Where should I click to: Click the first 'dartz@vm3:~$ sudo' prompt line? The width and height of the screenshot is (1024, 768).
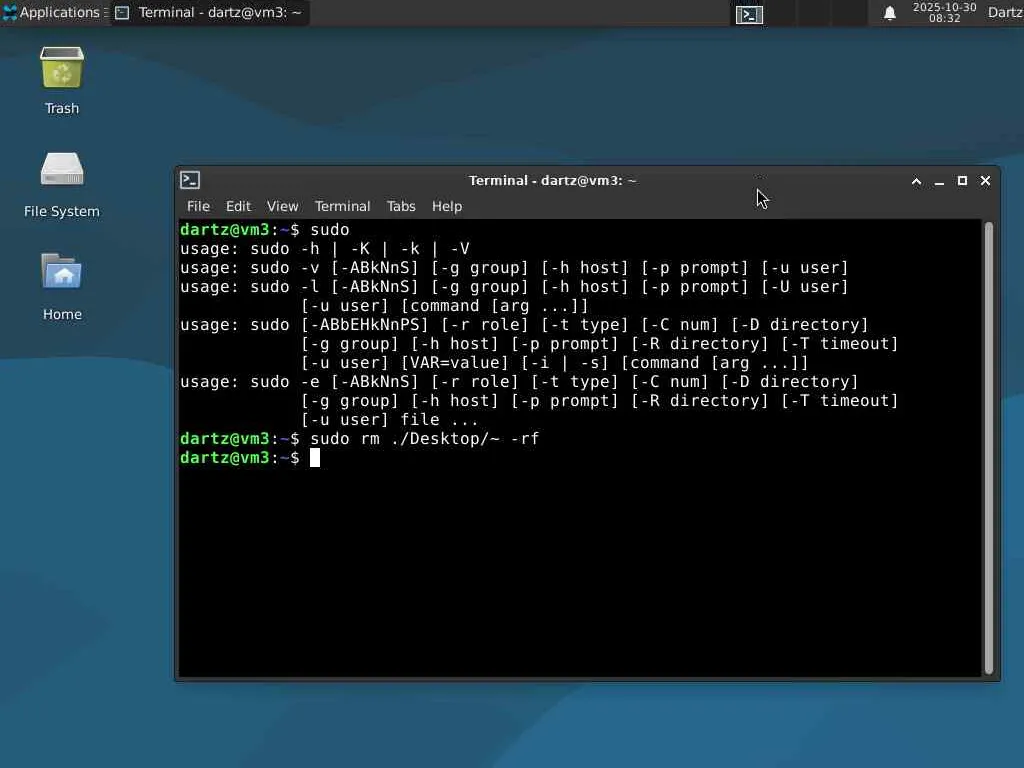(264, 230)
